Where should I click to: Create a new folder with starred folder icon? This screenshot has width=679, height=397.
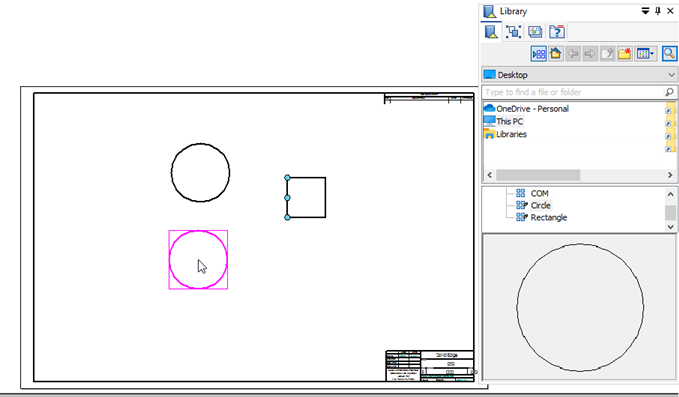tap(624, 54)
